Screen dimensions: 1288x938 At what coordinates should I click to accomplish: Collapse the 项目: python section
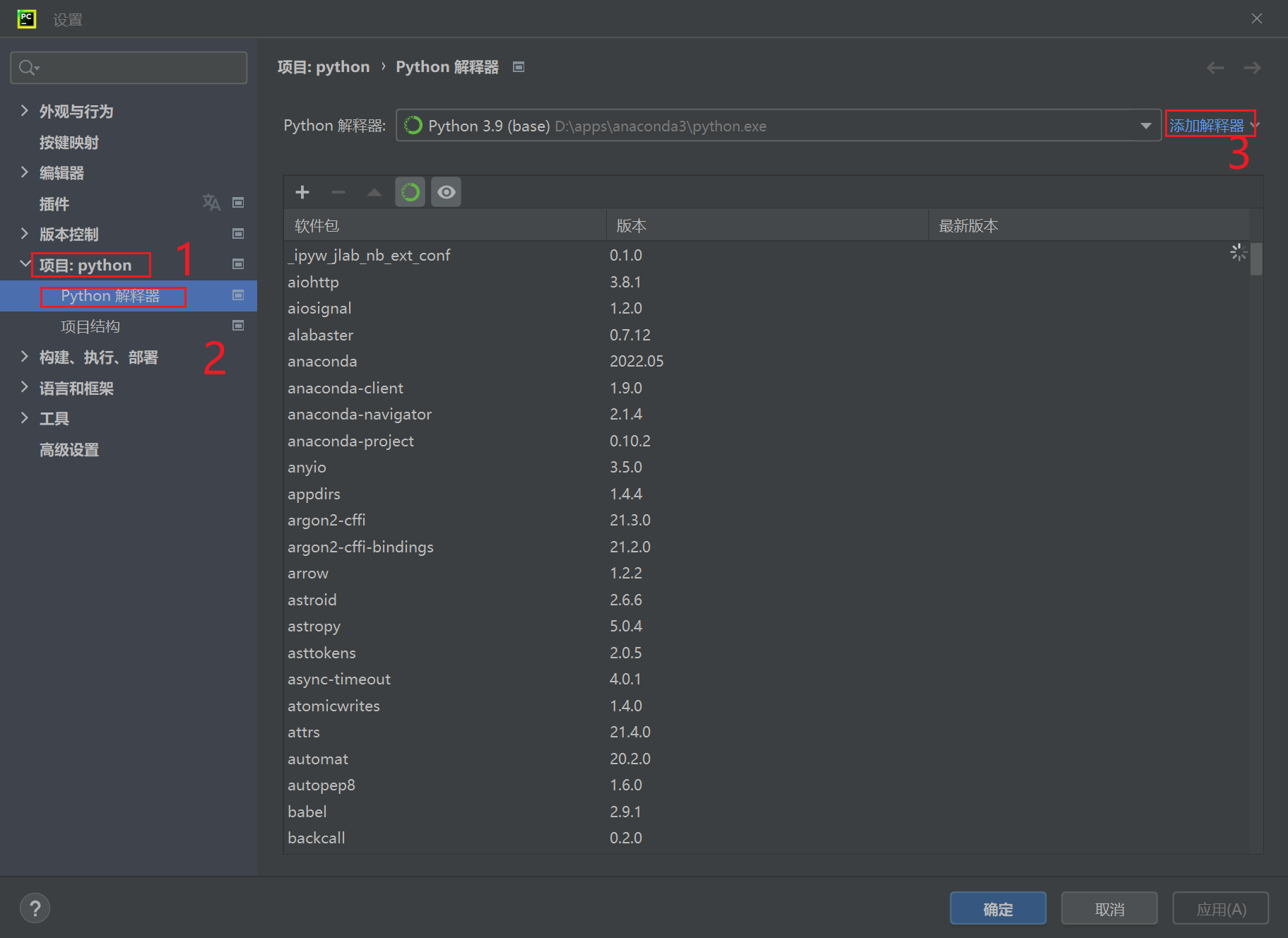tap(25, 264)
